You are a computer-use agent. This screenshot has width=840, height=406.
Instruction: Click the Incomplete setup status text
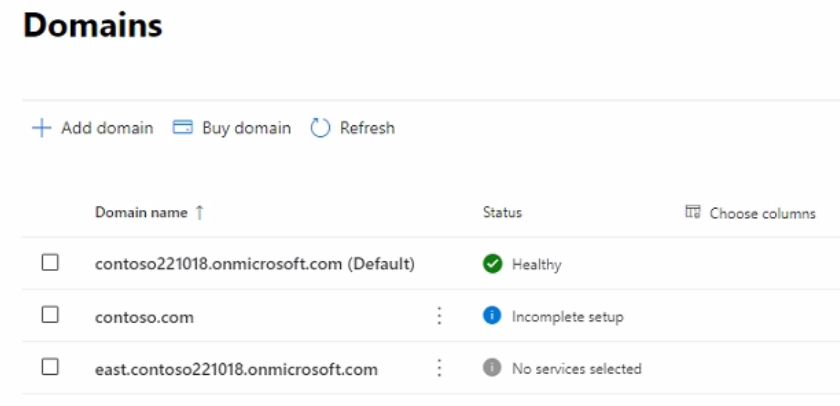pos(567,317)
